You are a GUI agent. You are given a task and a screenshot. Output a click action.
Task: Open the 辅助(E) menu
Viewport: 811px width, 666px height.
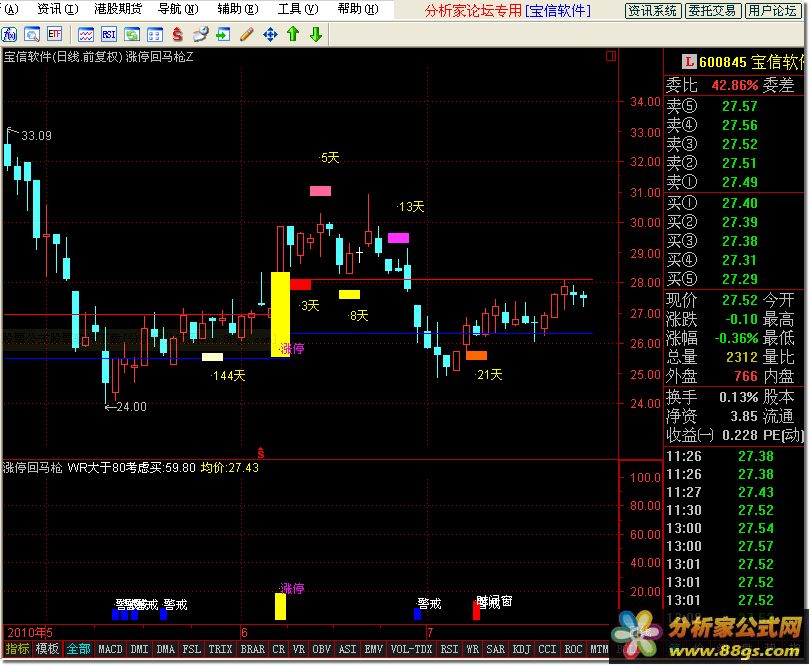click(238, 9)
